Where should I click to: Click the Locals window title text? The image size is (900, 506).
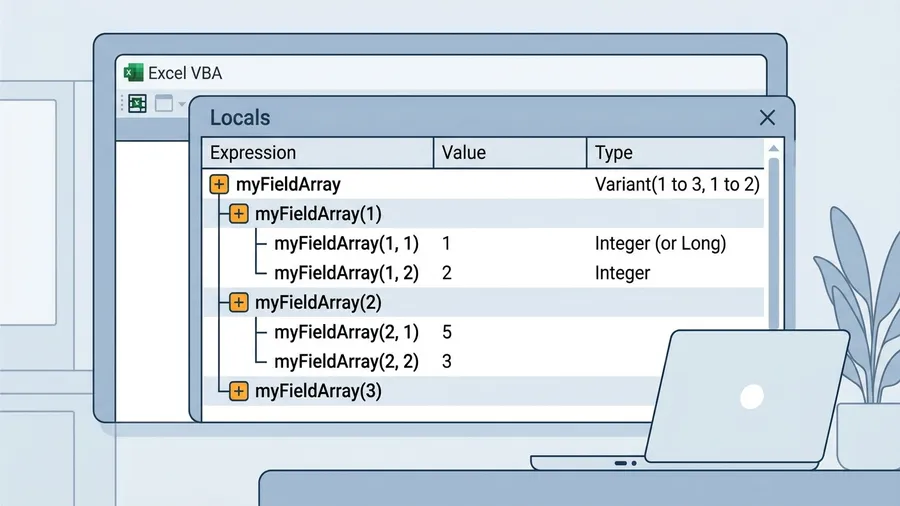click(240, 118)
